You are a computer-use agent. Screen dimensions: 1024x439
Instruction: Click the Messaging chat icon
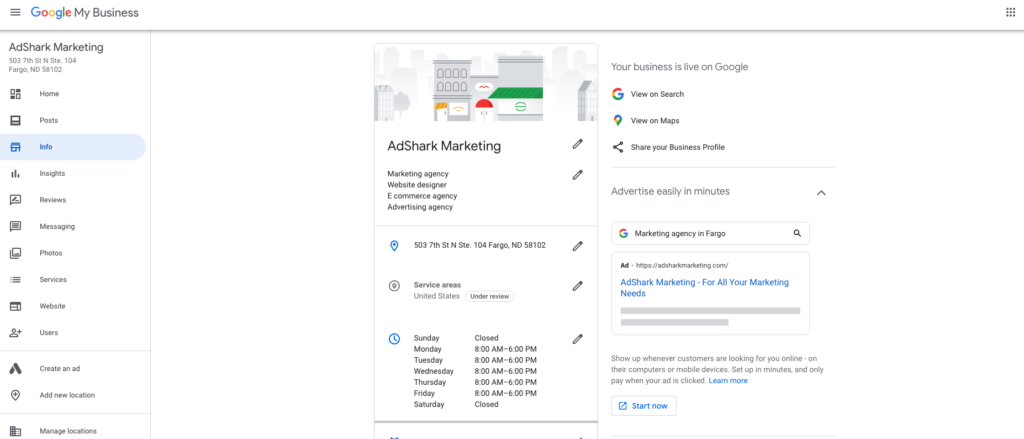point(16,227)
